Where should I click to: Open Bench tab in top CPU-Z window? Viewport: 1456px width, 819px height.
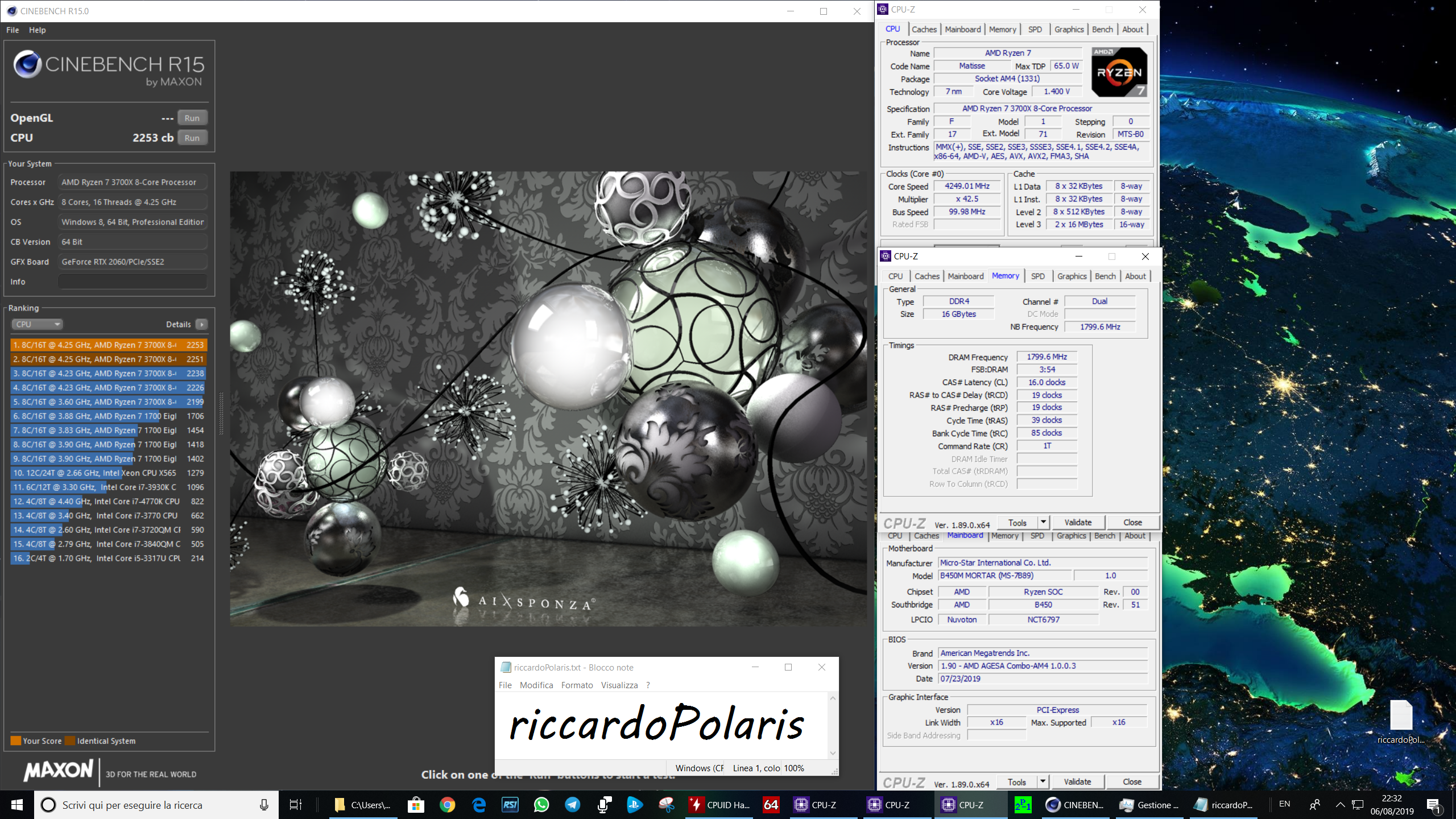coord(1102,30)
